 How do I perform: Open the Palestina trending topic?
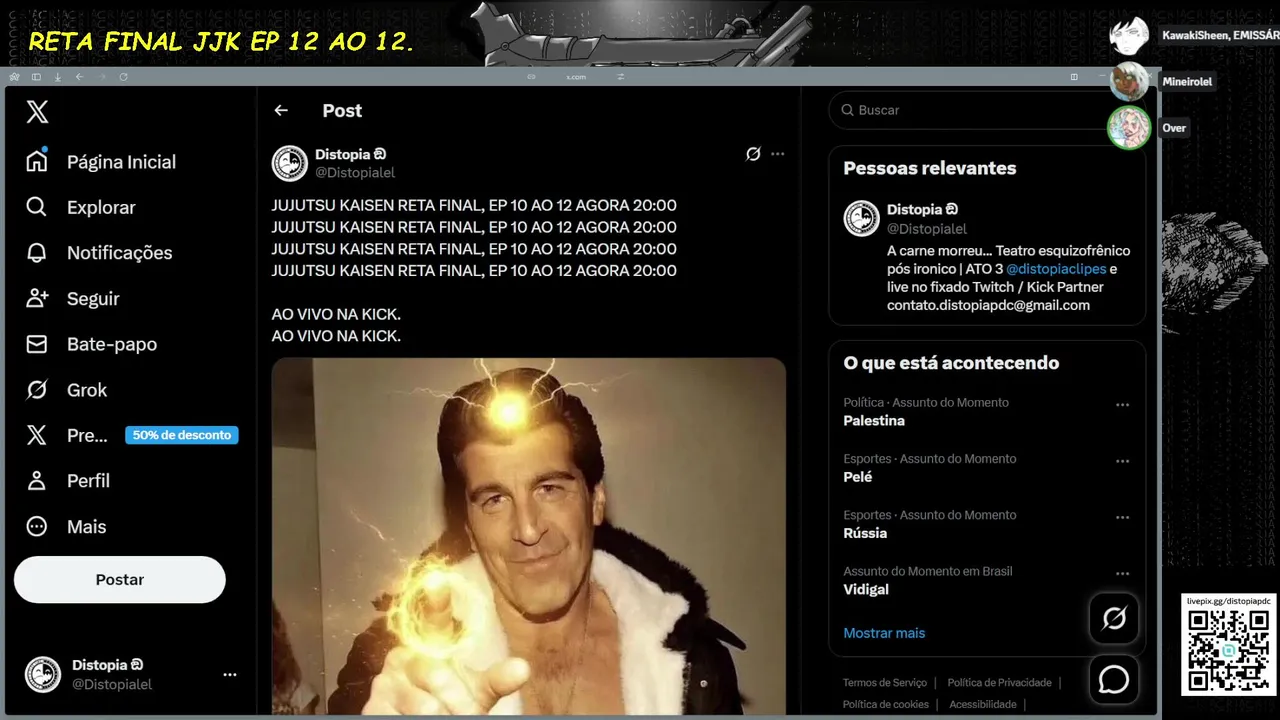coord(874,421)
